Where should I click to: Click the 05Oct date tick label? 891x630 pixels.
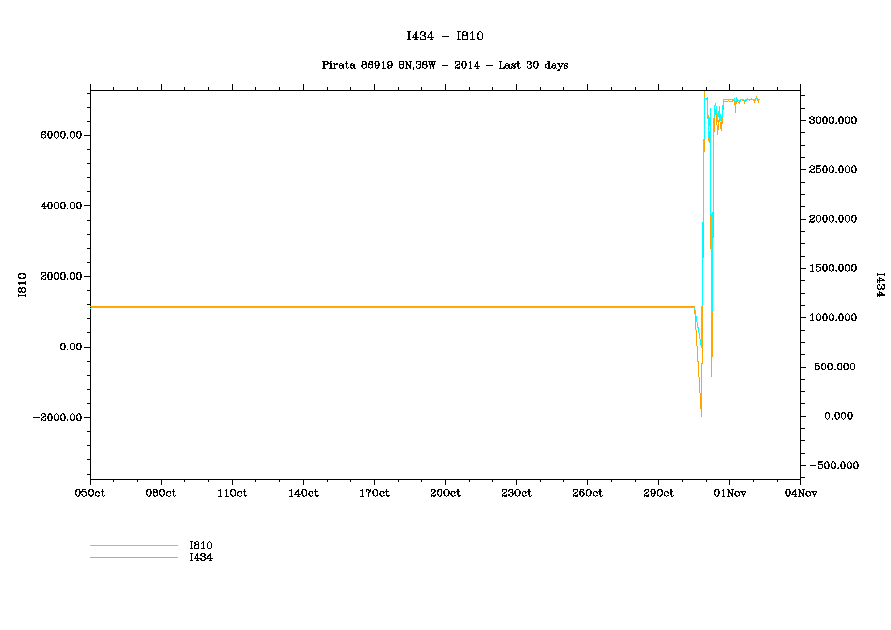coord(90,492)
